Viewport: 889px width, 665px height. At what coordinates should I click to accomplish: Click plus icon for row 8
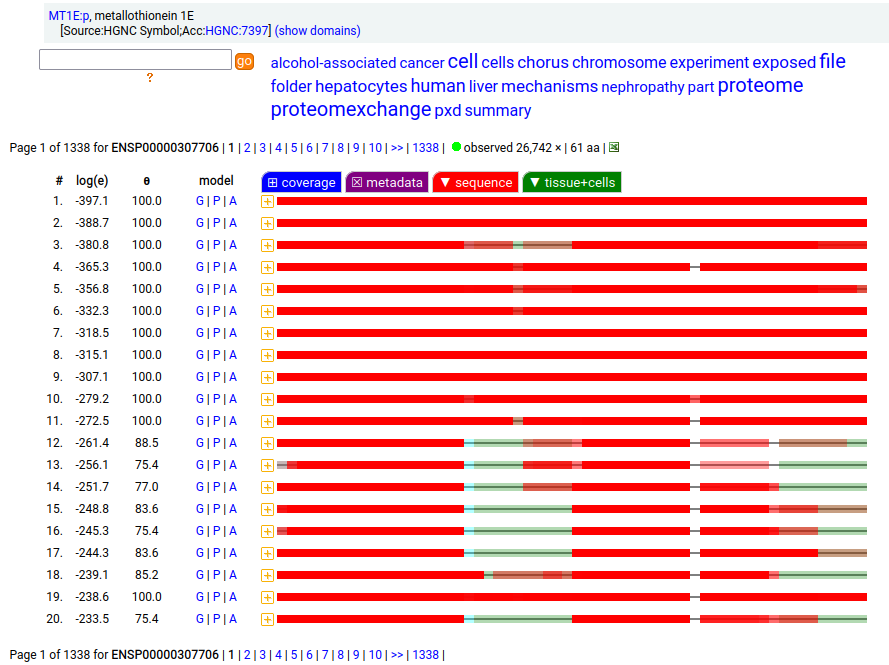(x=268, y=355)
